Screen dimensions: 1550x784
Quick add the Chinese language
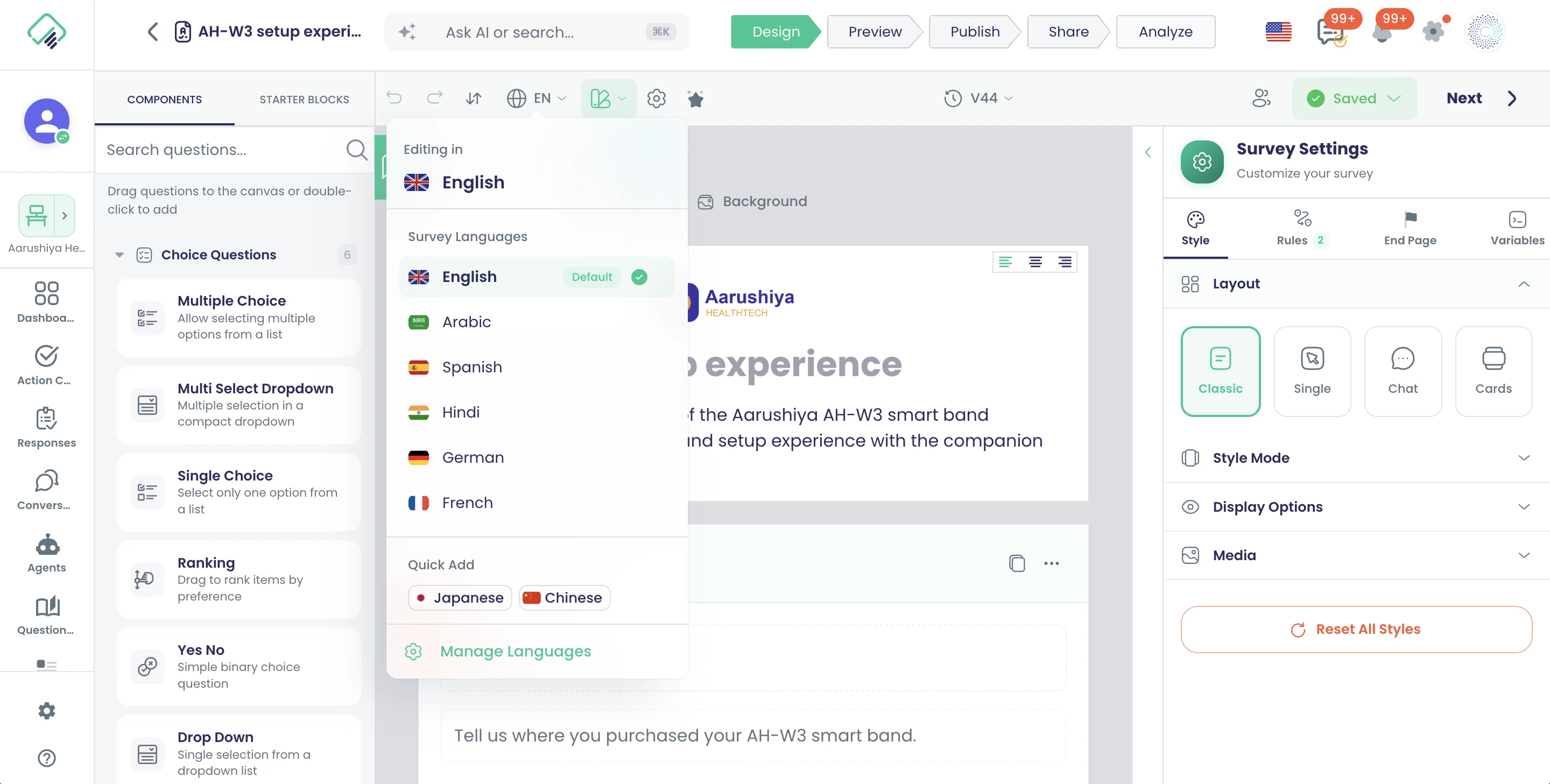coord(565,597)
